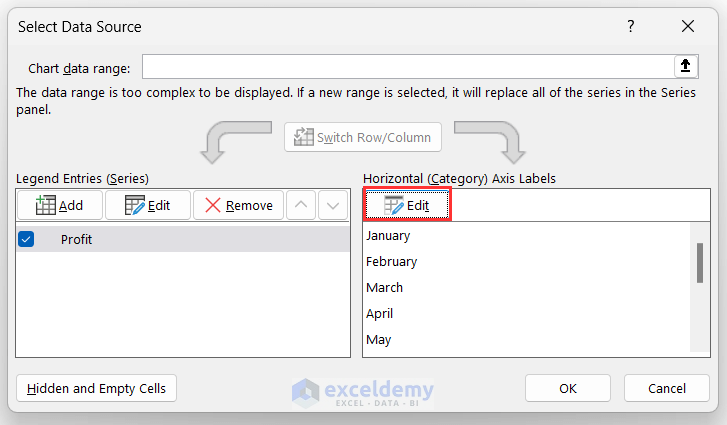Remove the selected Profit series
This screenshot has height=425, width=727.
[238, 205]
